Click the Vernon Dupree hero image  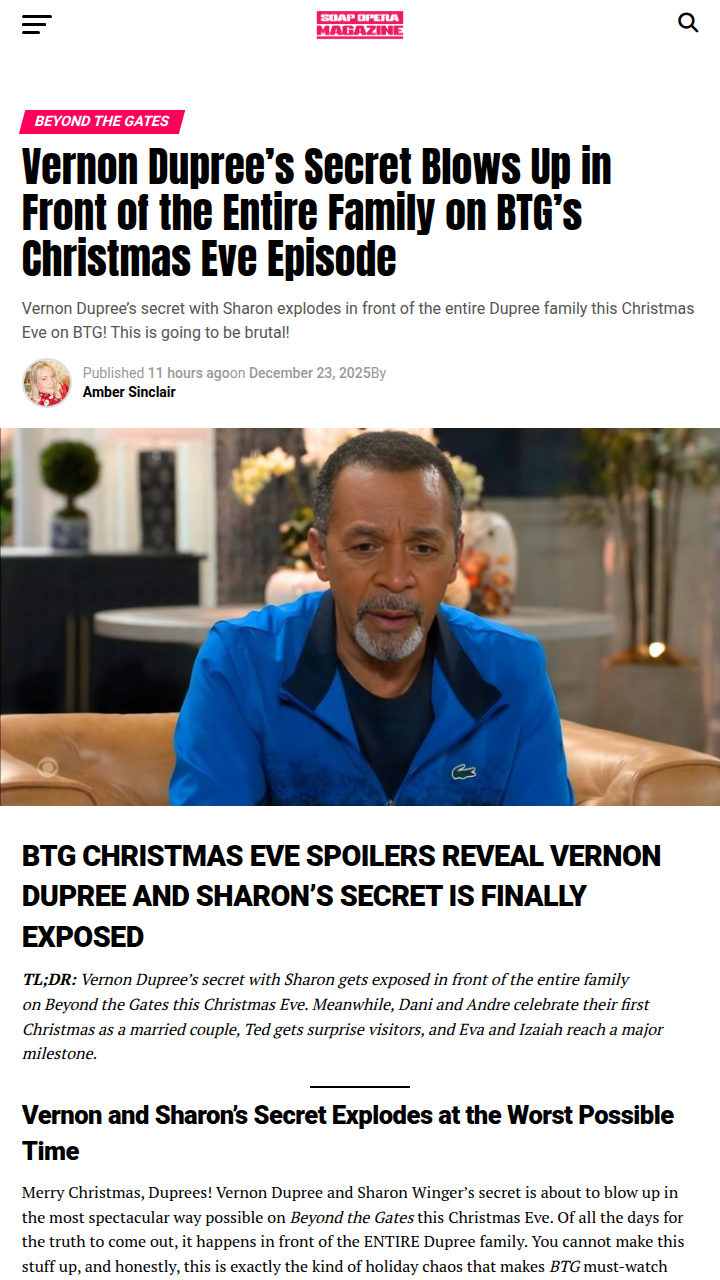point(360,617)
